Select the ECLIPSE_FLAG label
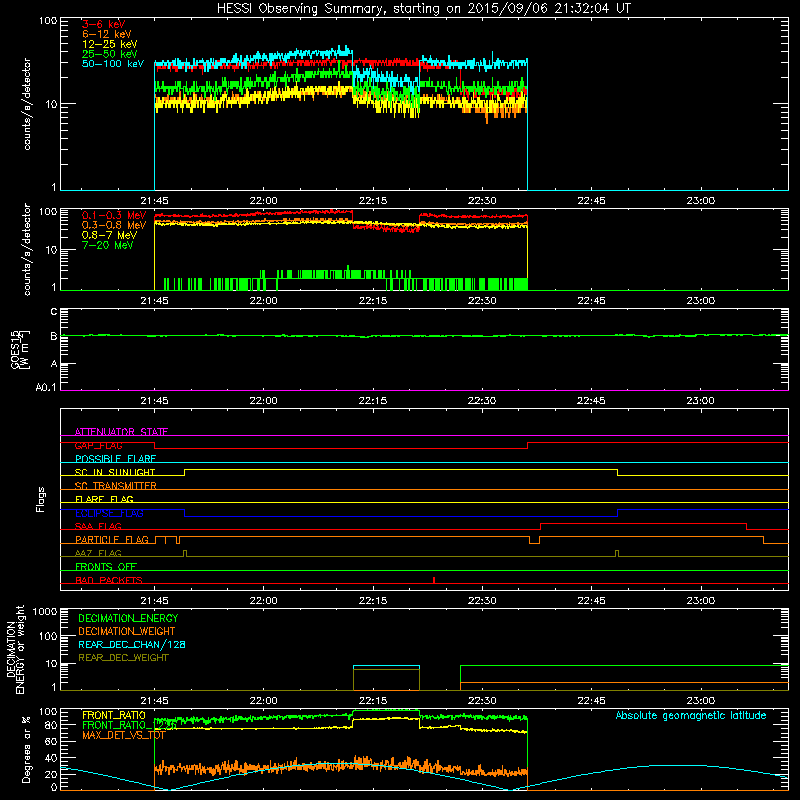This screenshot has width=800, height=800. [109, 513]
